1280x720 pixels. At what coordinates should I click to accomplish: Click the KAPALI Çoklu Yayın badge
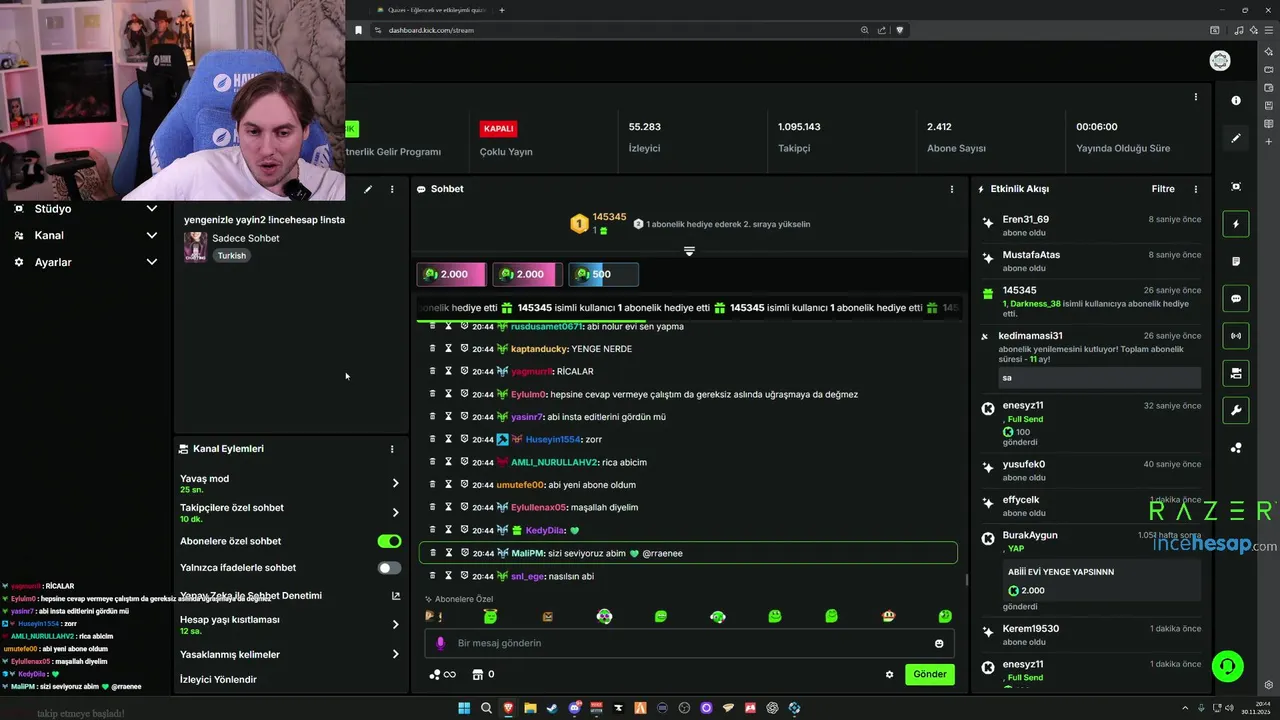point(498,129)
